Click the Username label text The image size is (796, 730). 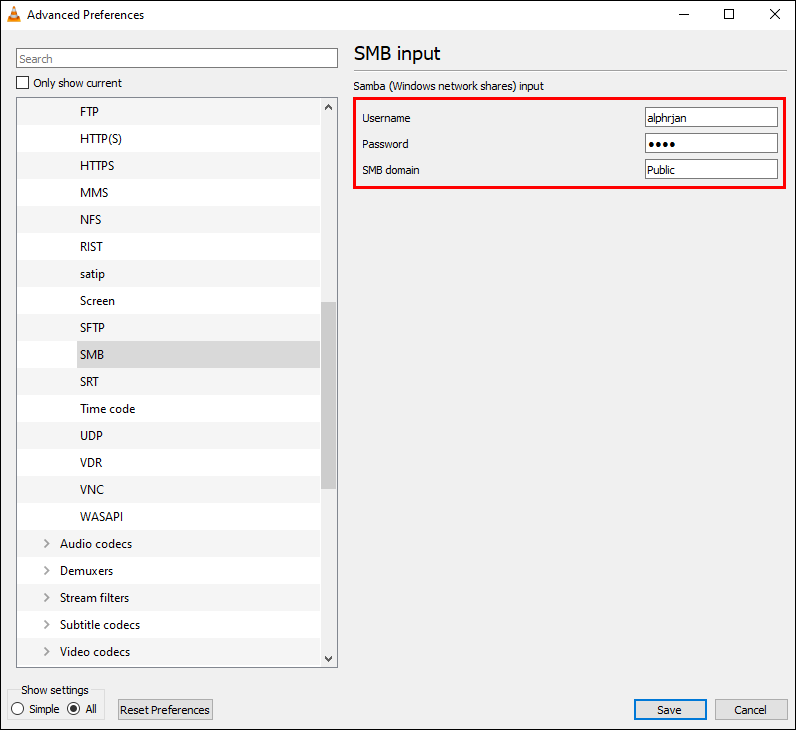pos(386,118)
